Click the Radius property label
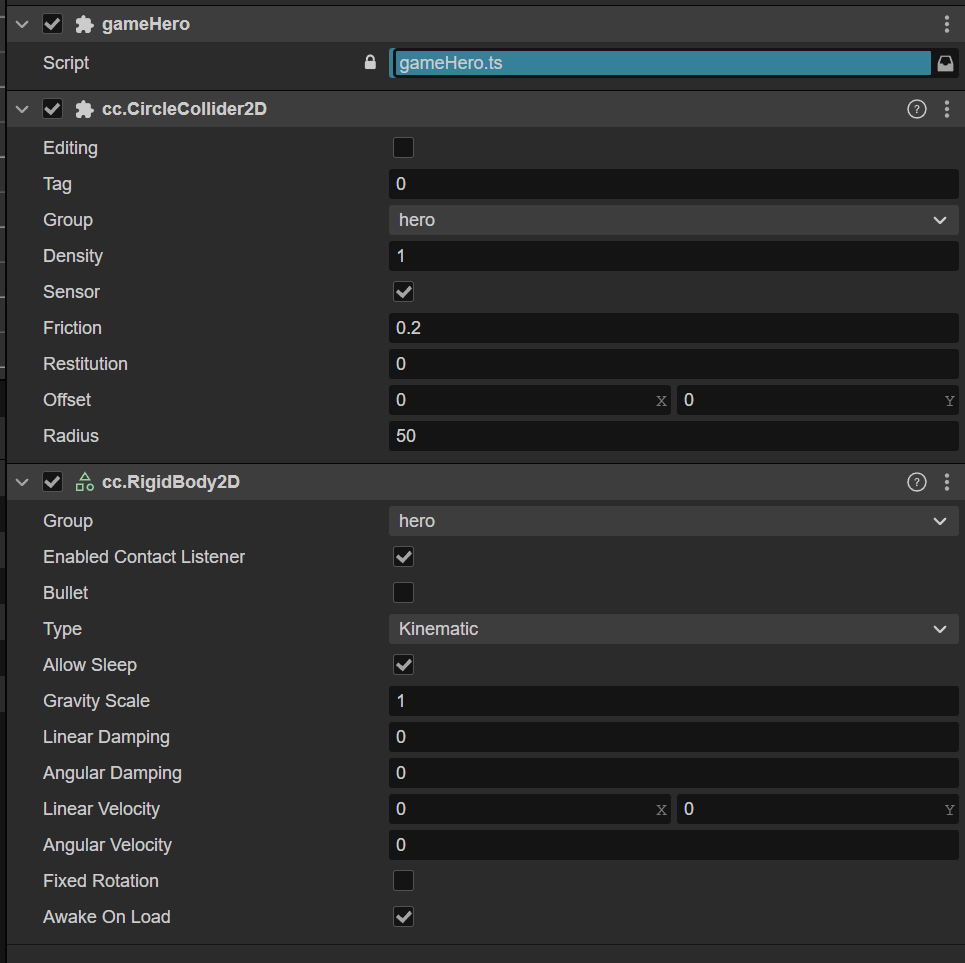Screen dimensions: 965x963 click(x=71, y=436)
